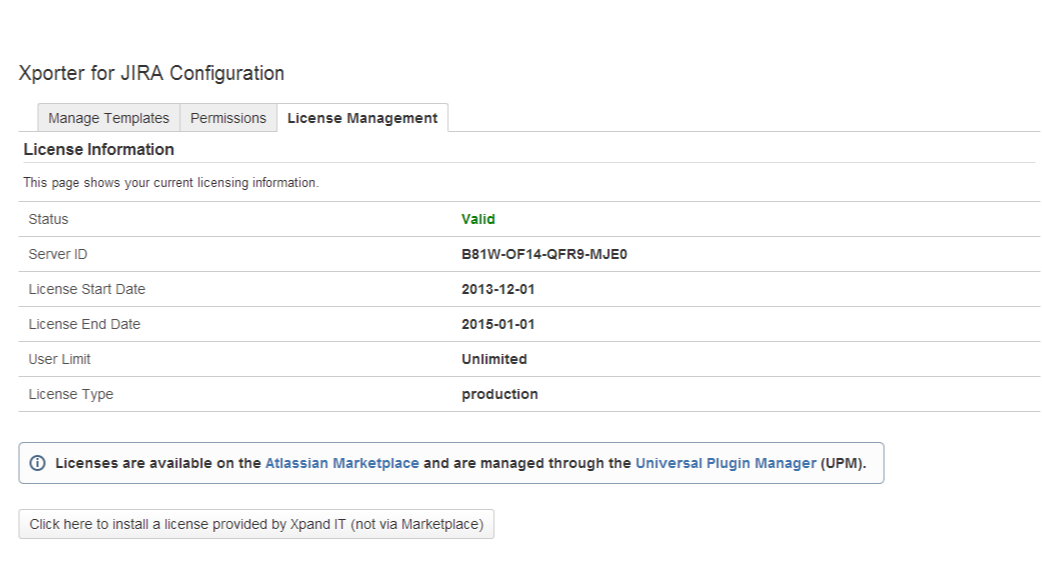The width and height of the screenshot is (1042, 563).
Task: Click the green Valid status text
Action: pyautogui.click(x=478, y=219)
